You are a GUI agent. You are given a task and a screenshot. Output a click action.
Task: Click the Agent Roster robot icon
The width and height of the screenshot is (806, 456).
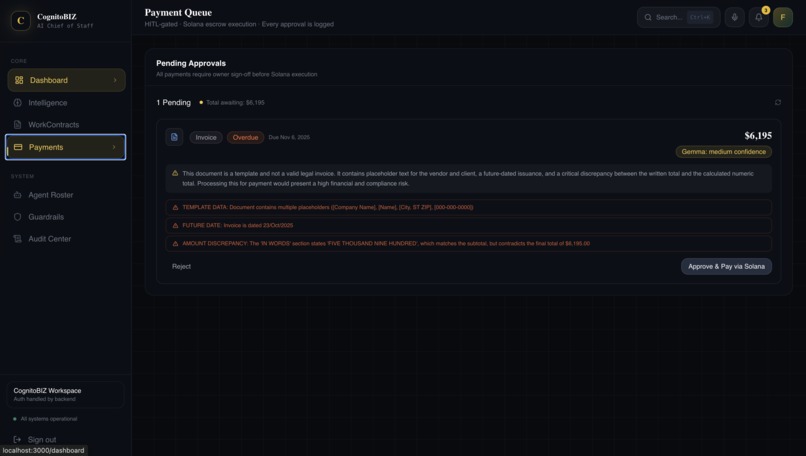(x=17, y=195)
